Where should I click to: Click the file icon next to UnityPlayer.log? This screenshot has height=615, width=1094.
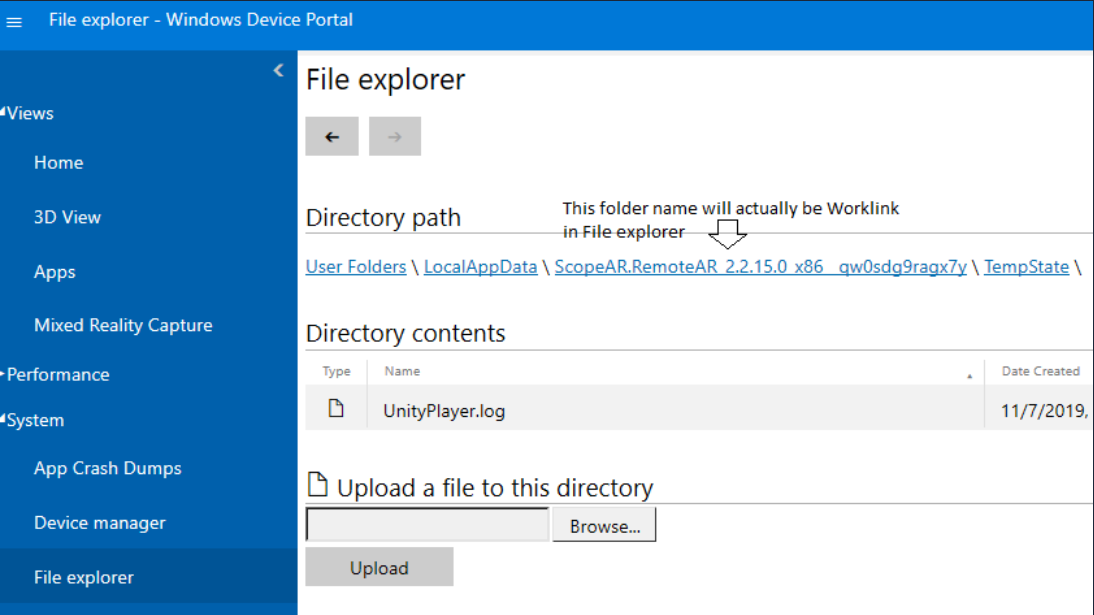335,409
